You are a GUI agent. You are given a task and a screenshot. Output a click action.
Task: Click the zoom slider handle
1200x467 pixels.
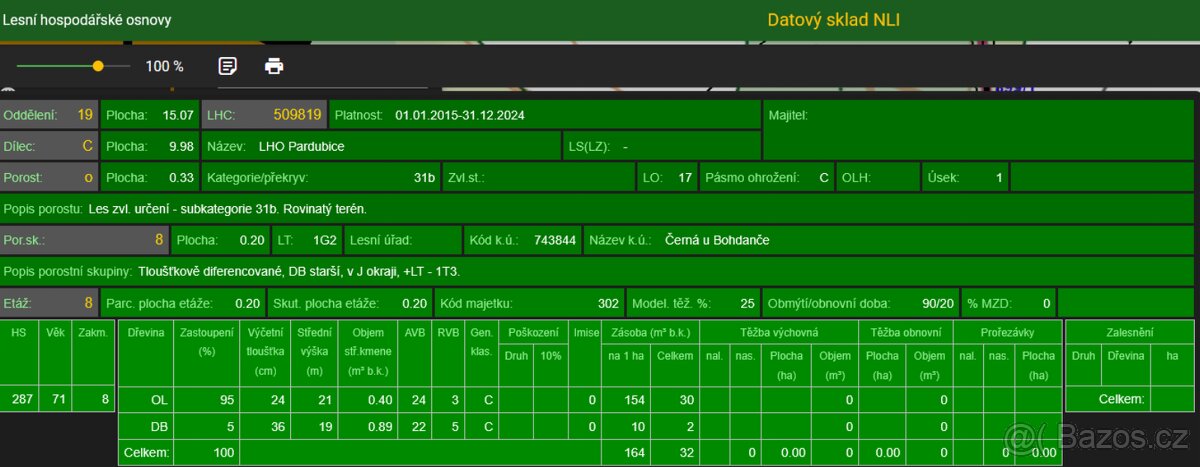click(x=98, y=66)
